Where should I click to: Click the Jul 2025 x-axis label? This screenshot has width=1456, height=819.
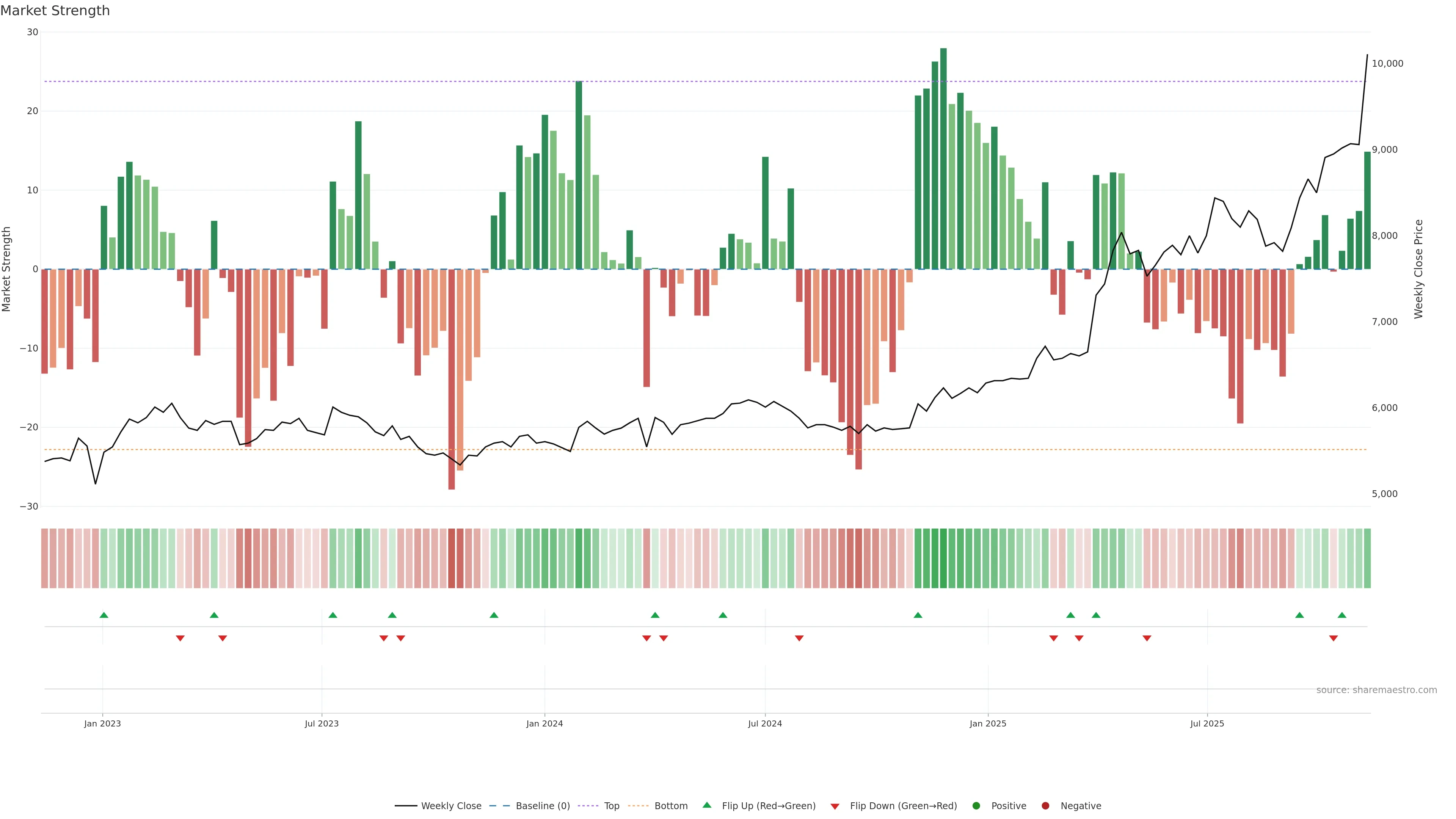click(1207, 723)
